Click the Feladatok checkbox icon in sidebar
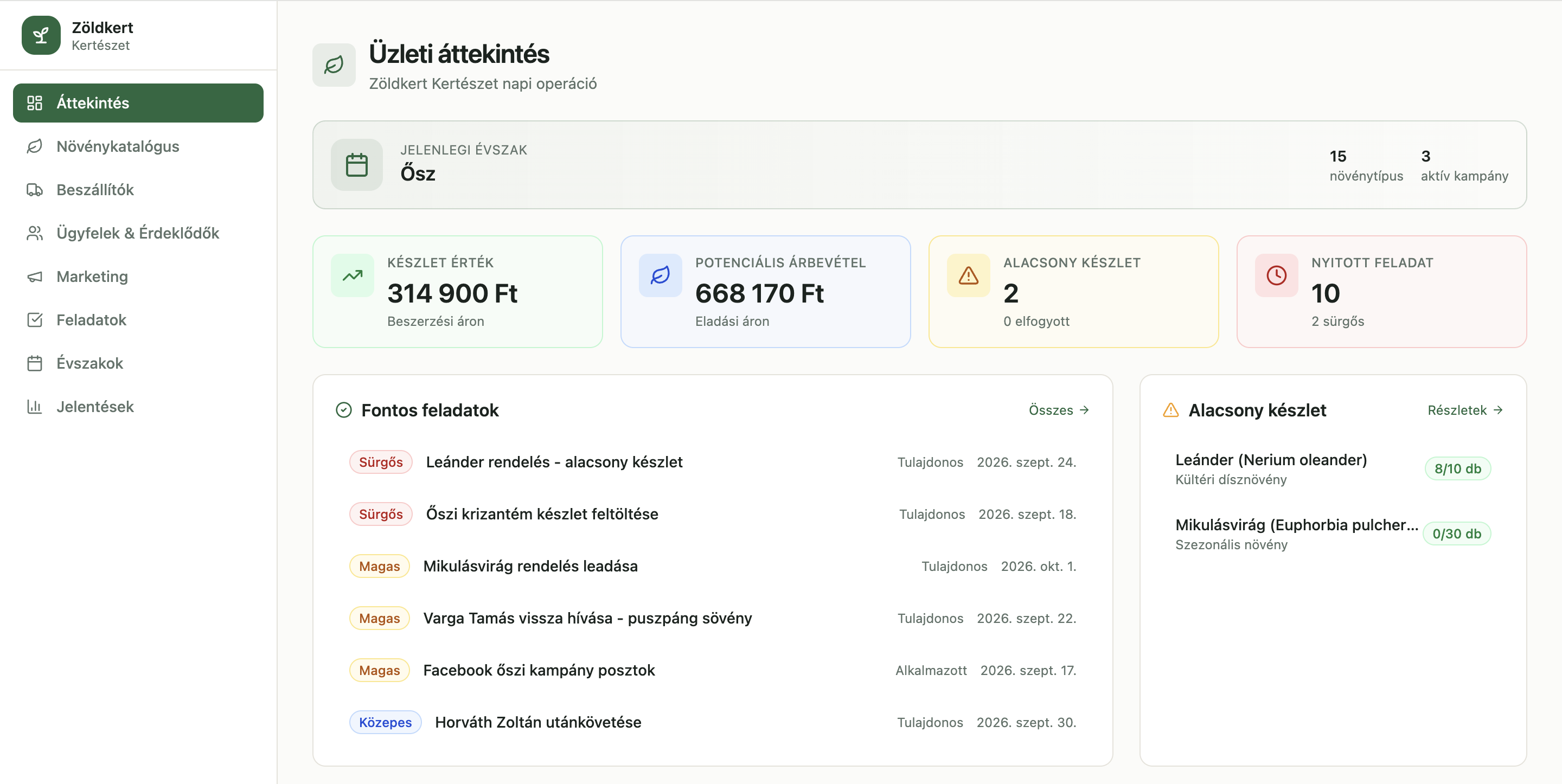Image resolution: width=1562 pixels, height=784 pixels. (x=35, y=319)
